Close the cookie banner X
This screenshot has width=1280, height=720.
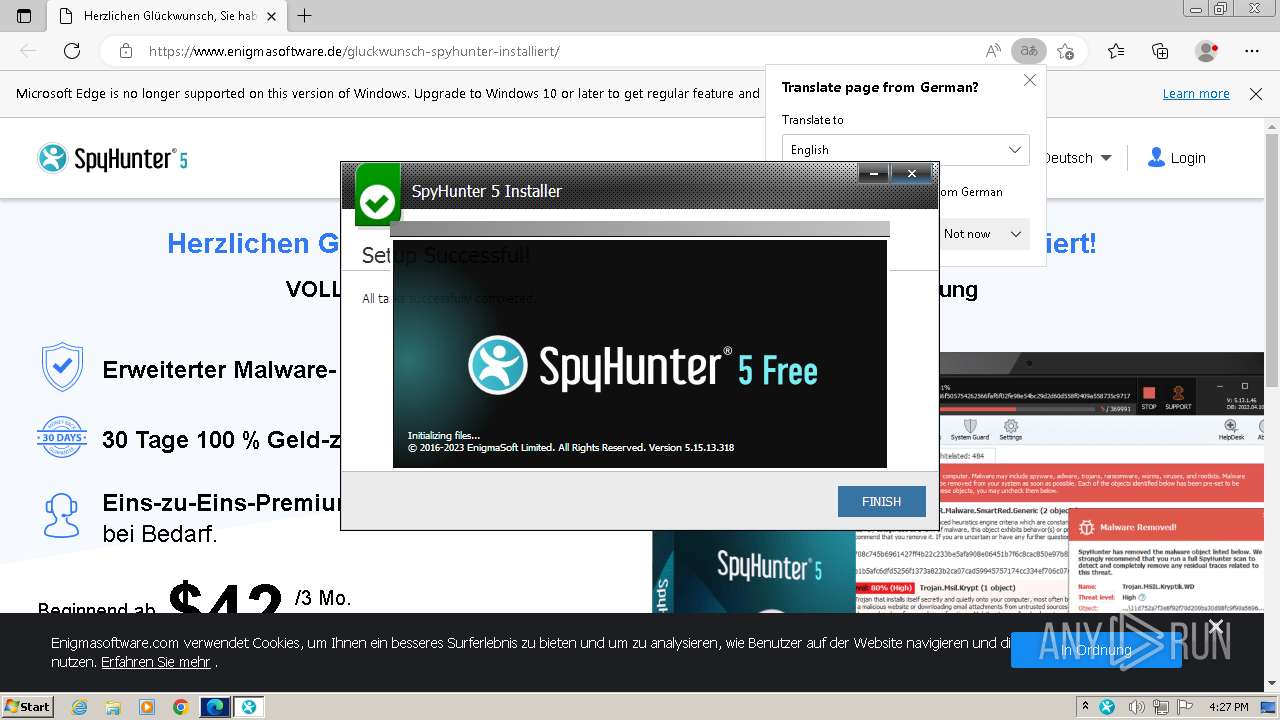point(1215,627)
